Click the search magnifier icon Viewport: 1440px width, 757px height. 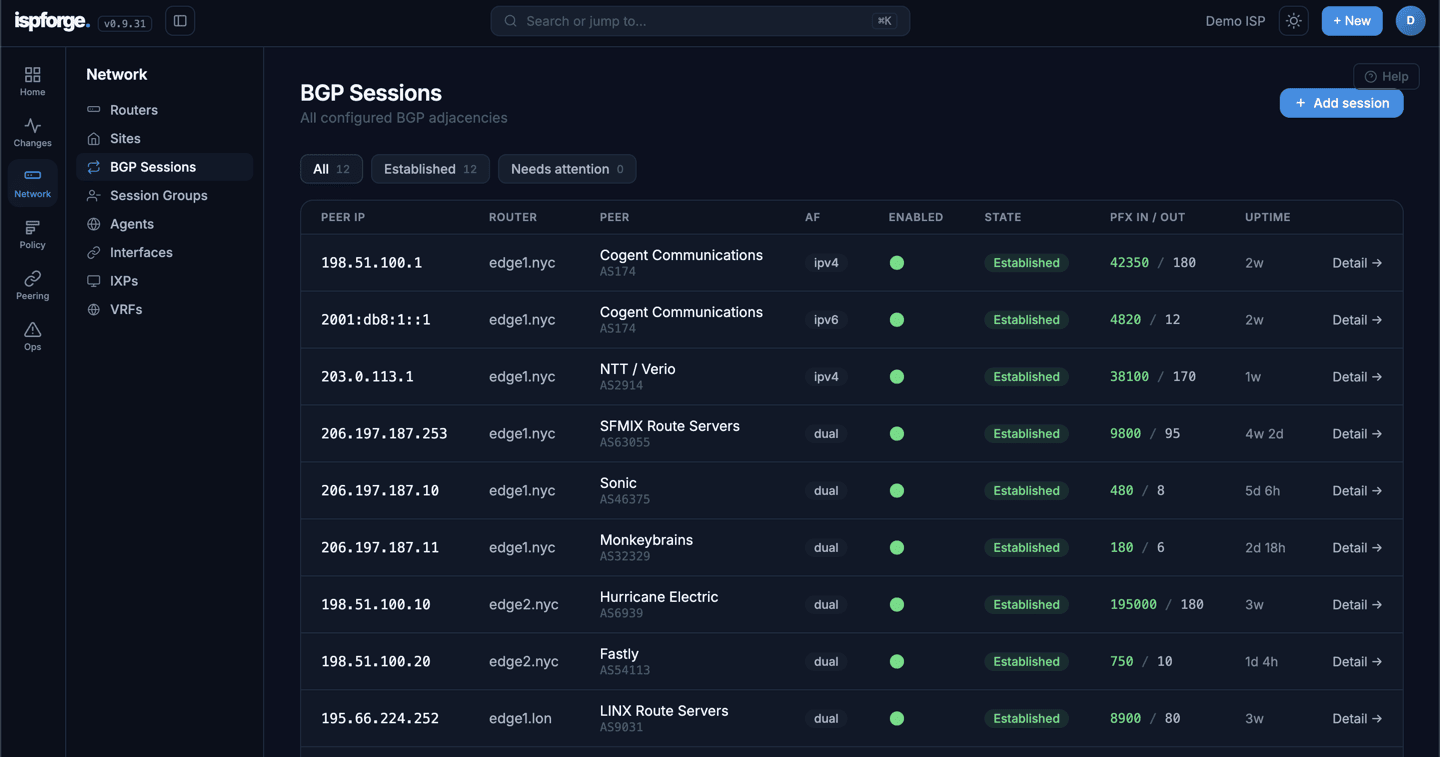click(x=511, y=21)
